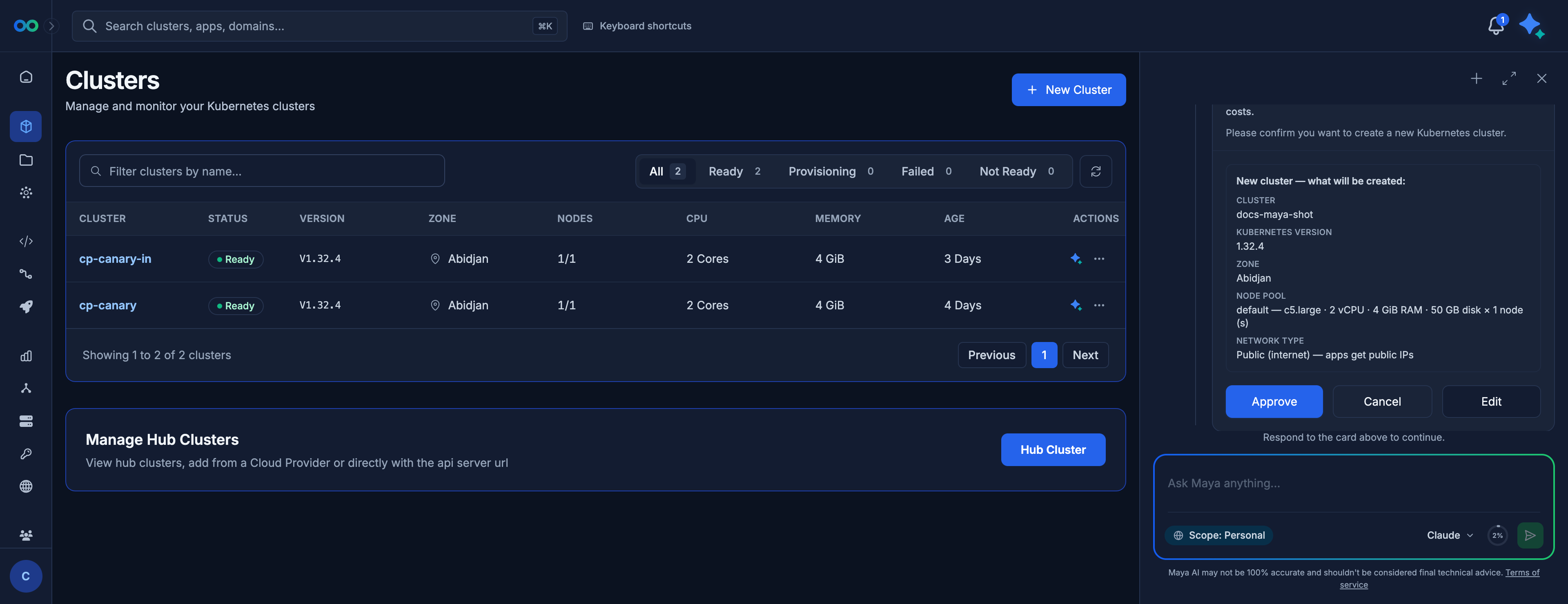
Task: Open the server storage icon in sidebar
Action: (26, 421)
